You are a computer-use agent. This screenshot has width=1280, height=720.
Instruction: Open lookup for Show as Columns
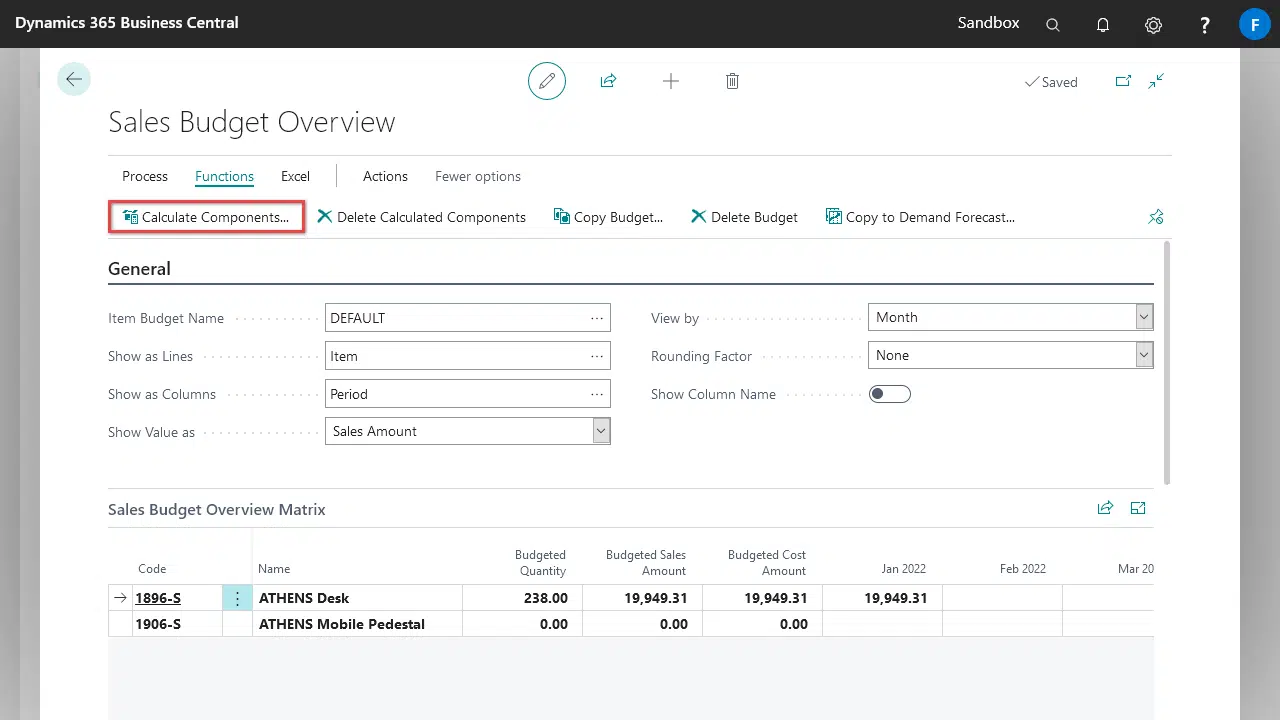tap(597, 394)
